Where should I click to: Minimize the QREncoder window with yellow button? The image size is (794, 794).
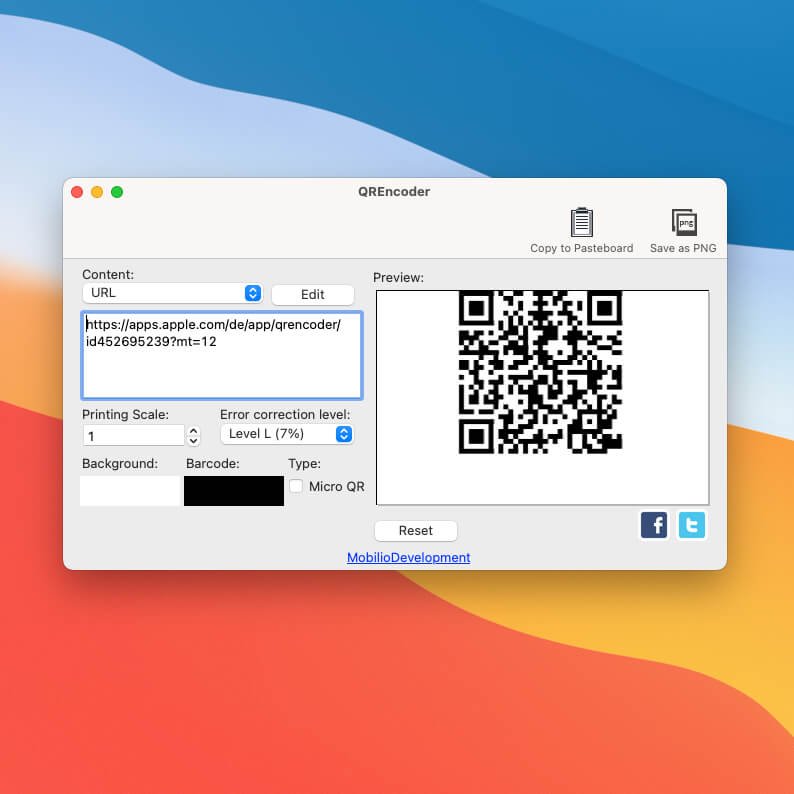pyautogui.click(x=97, y=192)
